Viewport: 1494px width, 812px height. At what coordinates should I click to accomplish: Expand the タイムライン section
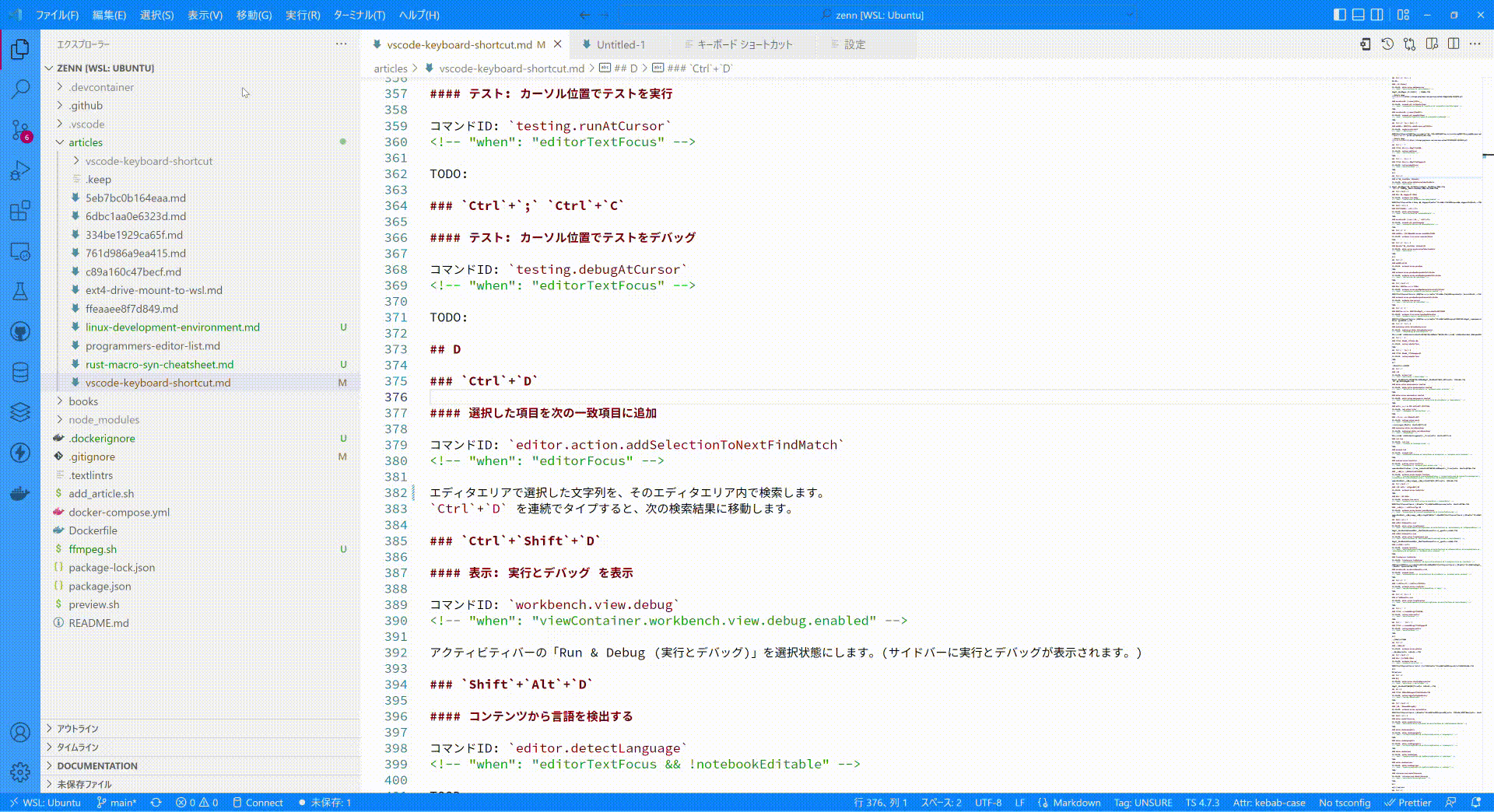coord(200,747)
